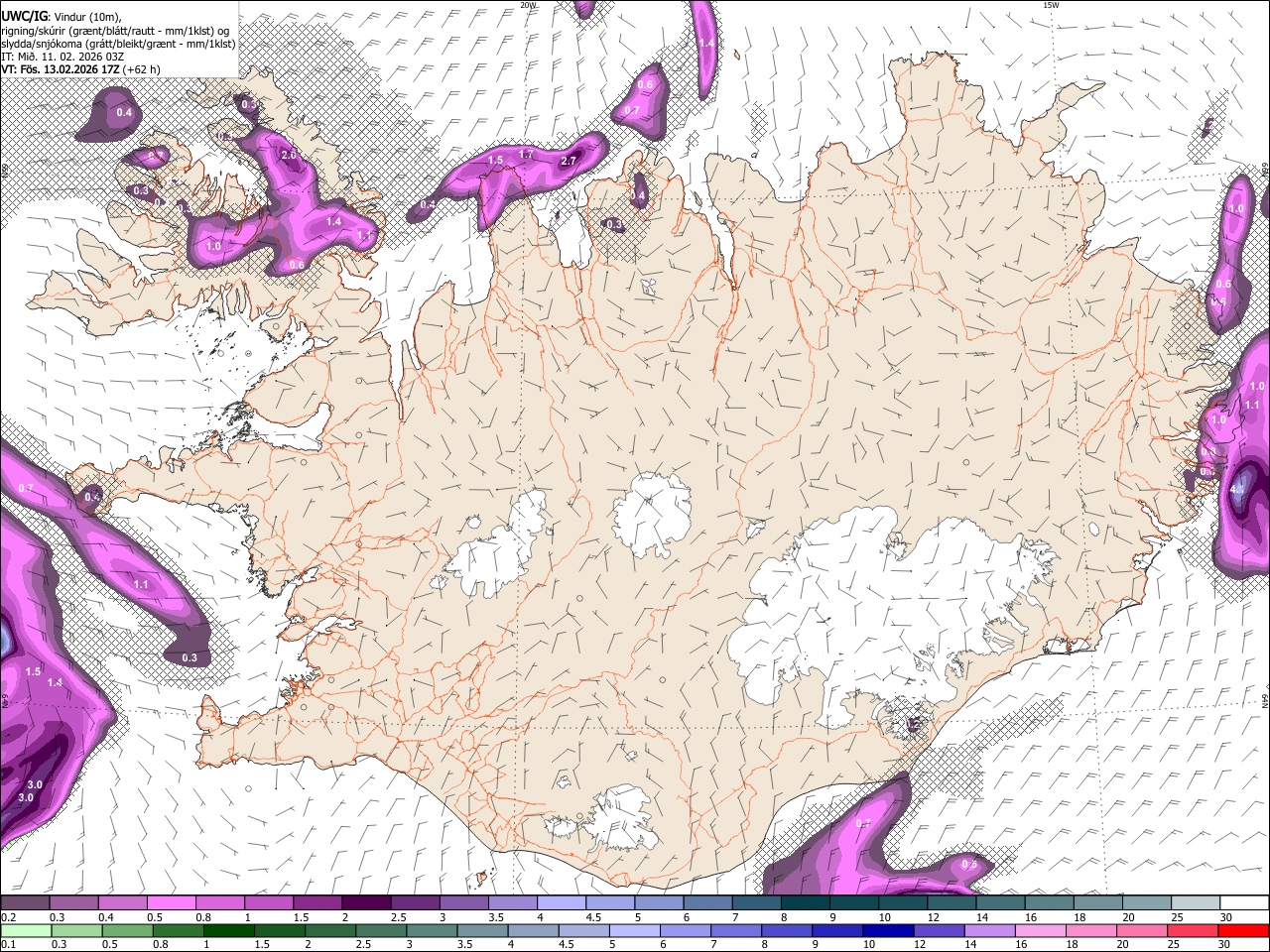
Task: Click the light gray snow swatch at 25
Action: [x=1195, y=902]
